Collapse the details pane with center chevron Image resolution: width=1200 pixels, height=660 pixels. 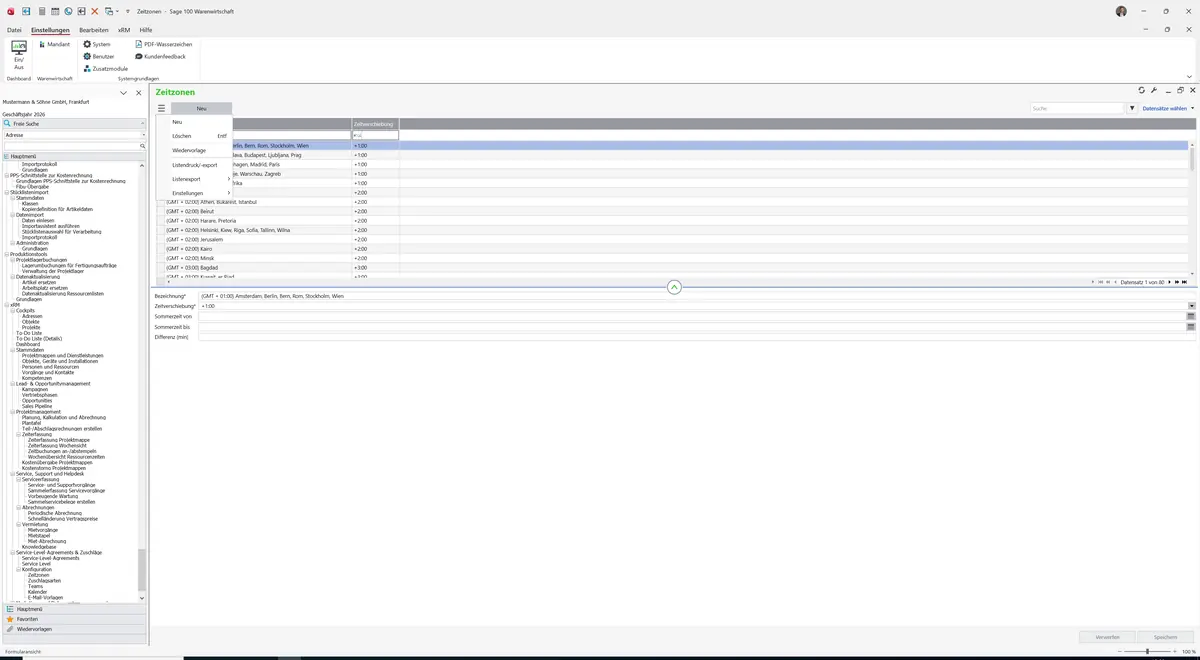pos(674,287)
